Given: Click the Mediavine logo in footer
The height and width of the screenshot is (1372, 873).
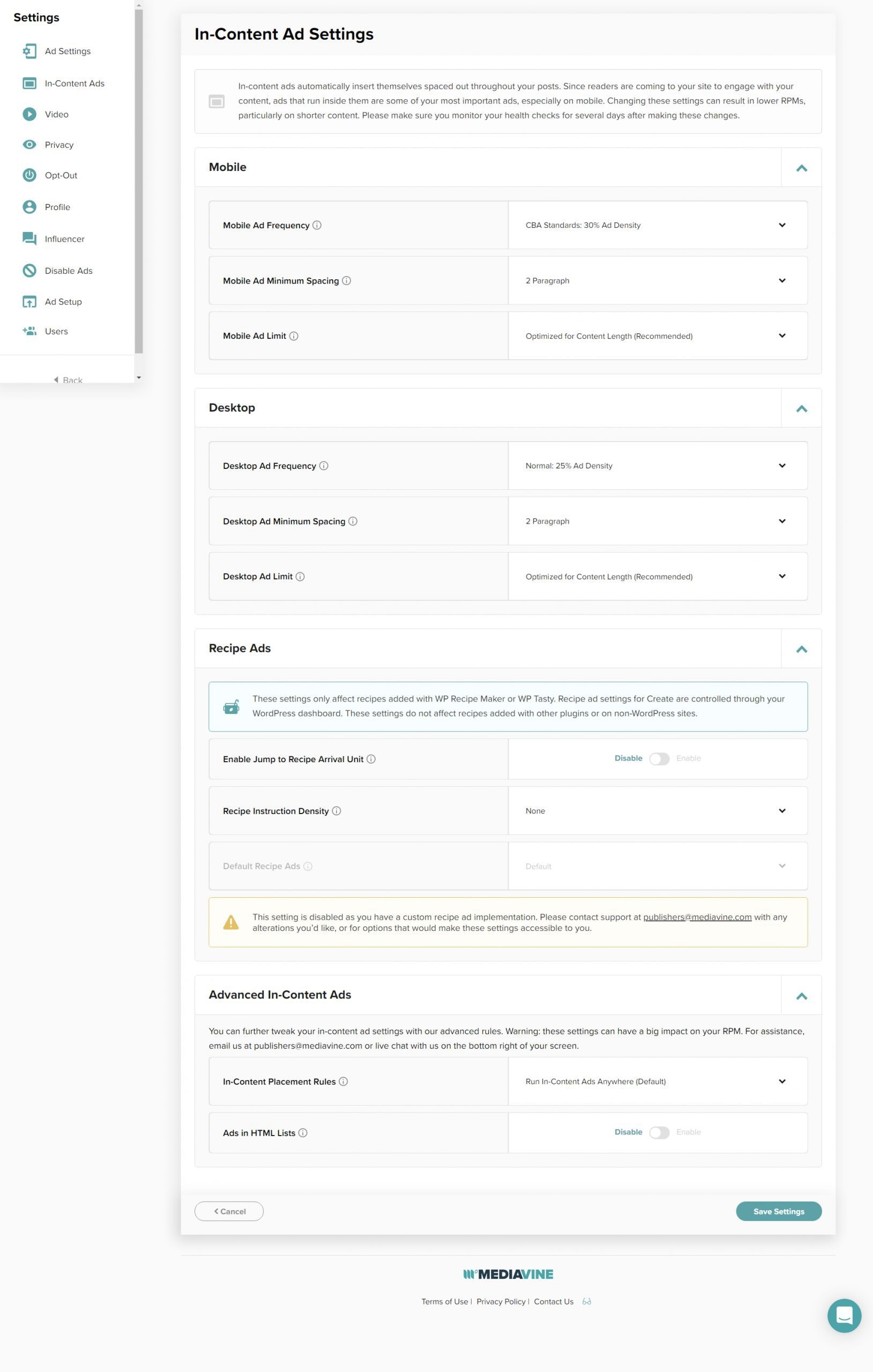Looking at the screenshot, I should point(508,1274).
